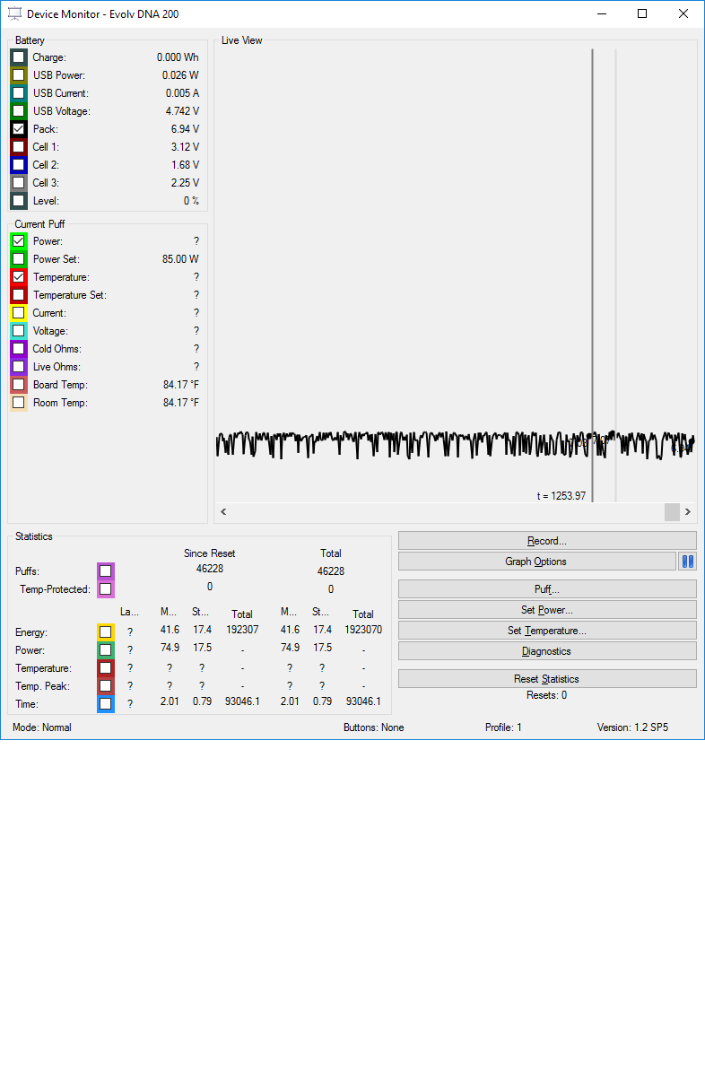Click the Live View scrollbar thumb

coord(672,512)
